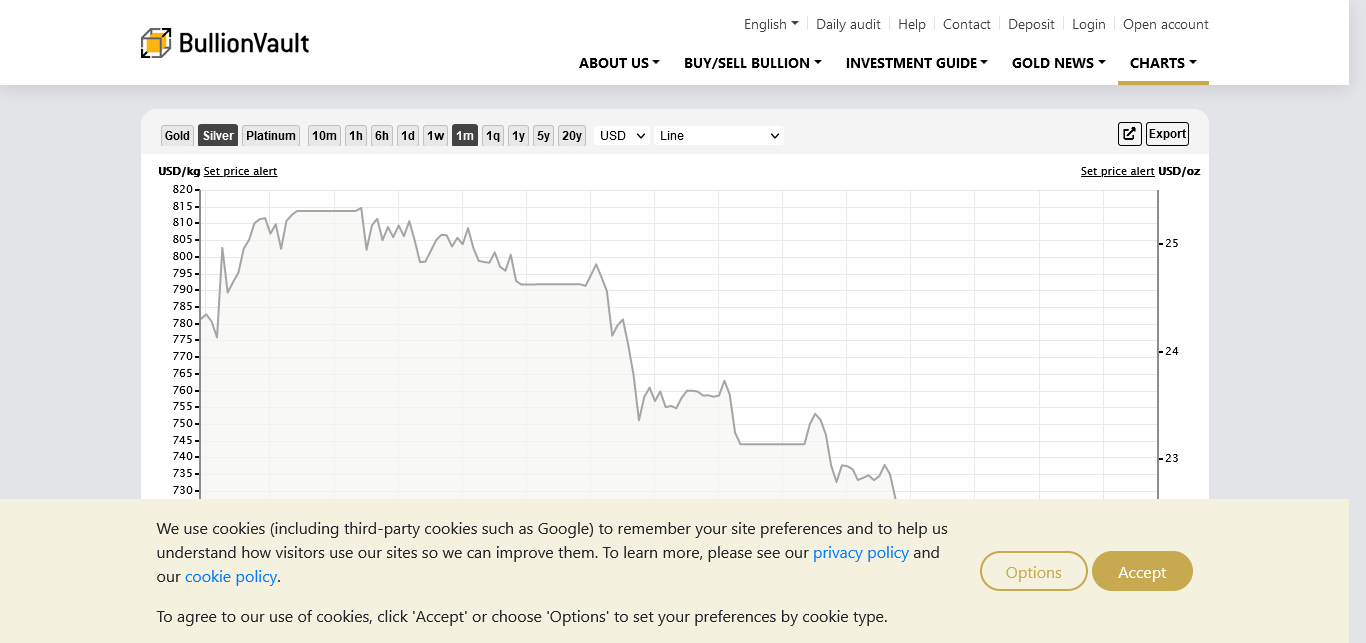
Task: Accept the cookie notice
Action: pyautogui.click(x=1142, y=572)
